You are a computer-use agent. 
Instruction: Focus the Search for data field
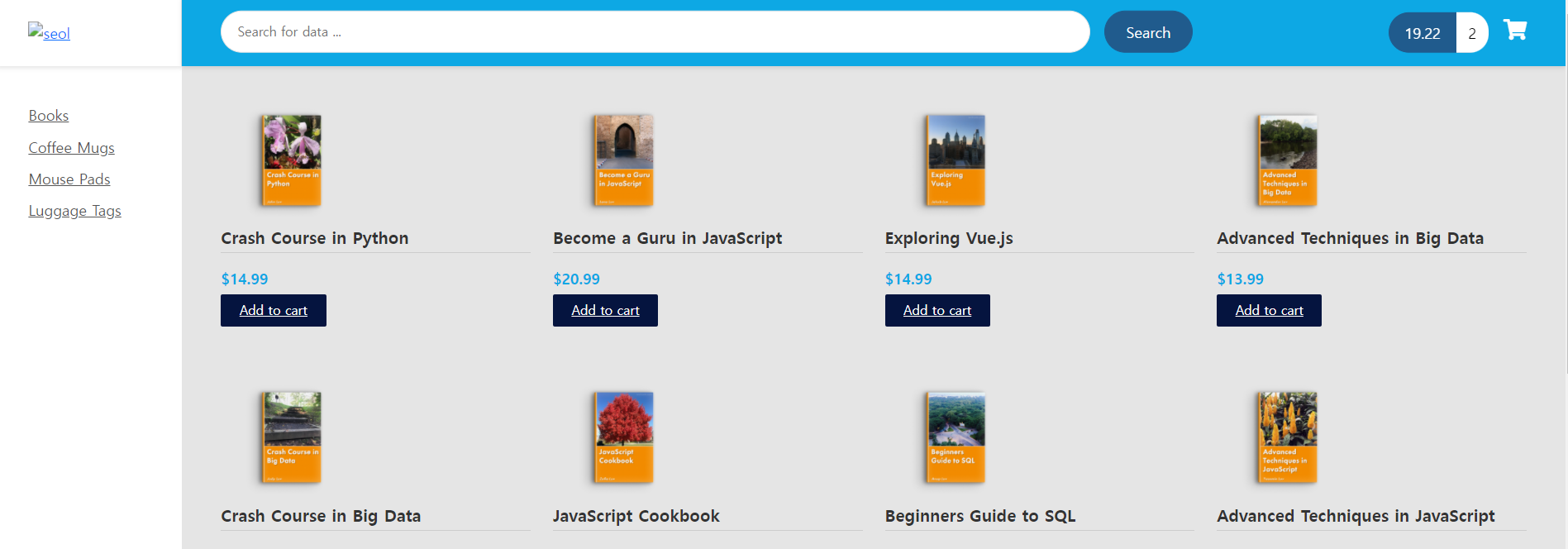click(x=655, y=31)
